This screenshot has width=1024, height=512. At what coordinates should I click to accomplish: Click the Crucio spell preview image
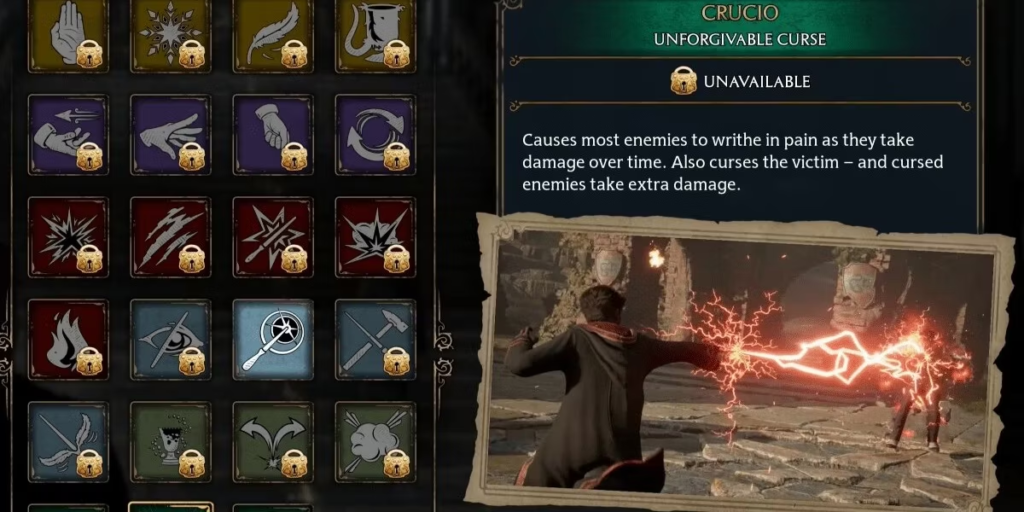743,360
